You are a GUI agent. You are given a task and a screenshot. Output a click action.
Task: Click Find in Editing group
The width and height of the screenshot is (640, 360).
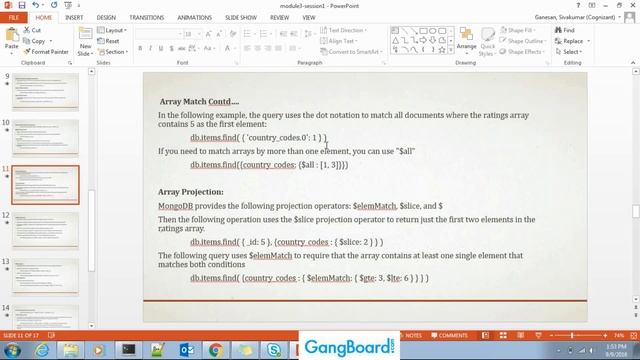click(x=564, y=30)
